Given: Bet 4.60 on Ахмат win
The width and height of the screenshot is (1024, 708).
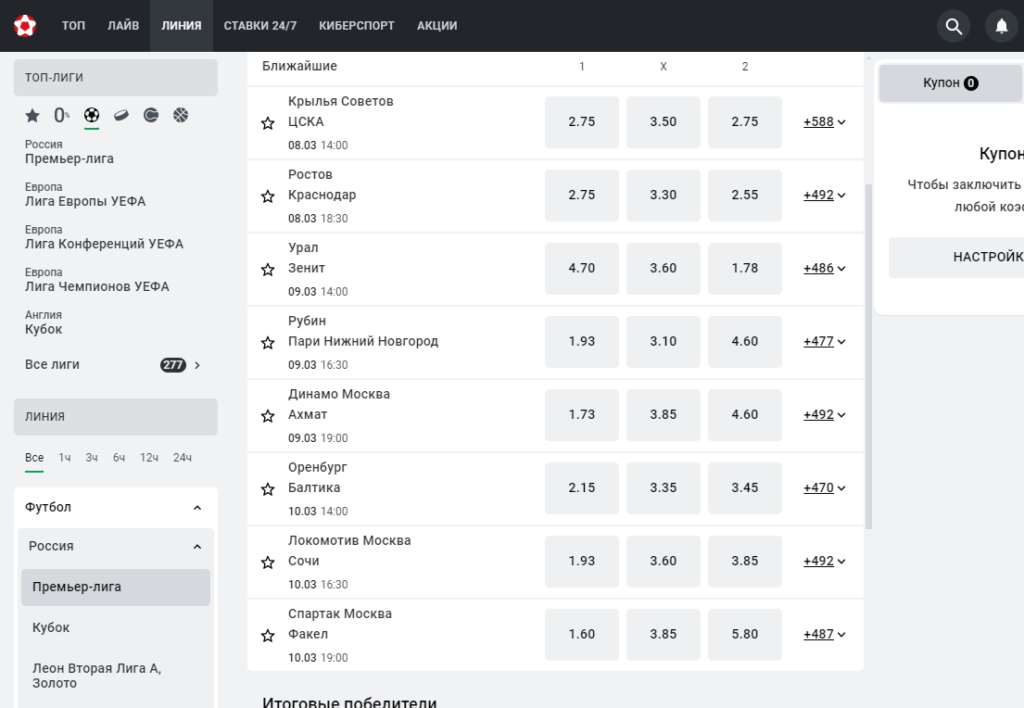Looking at the screenshot, I should point(744,414).
